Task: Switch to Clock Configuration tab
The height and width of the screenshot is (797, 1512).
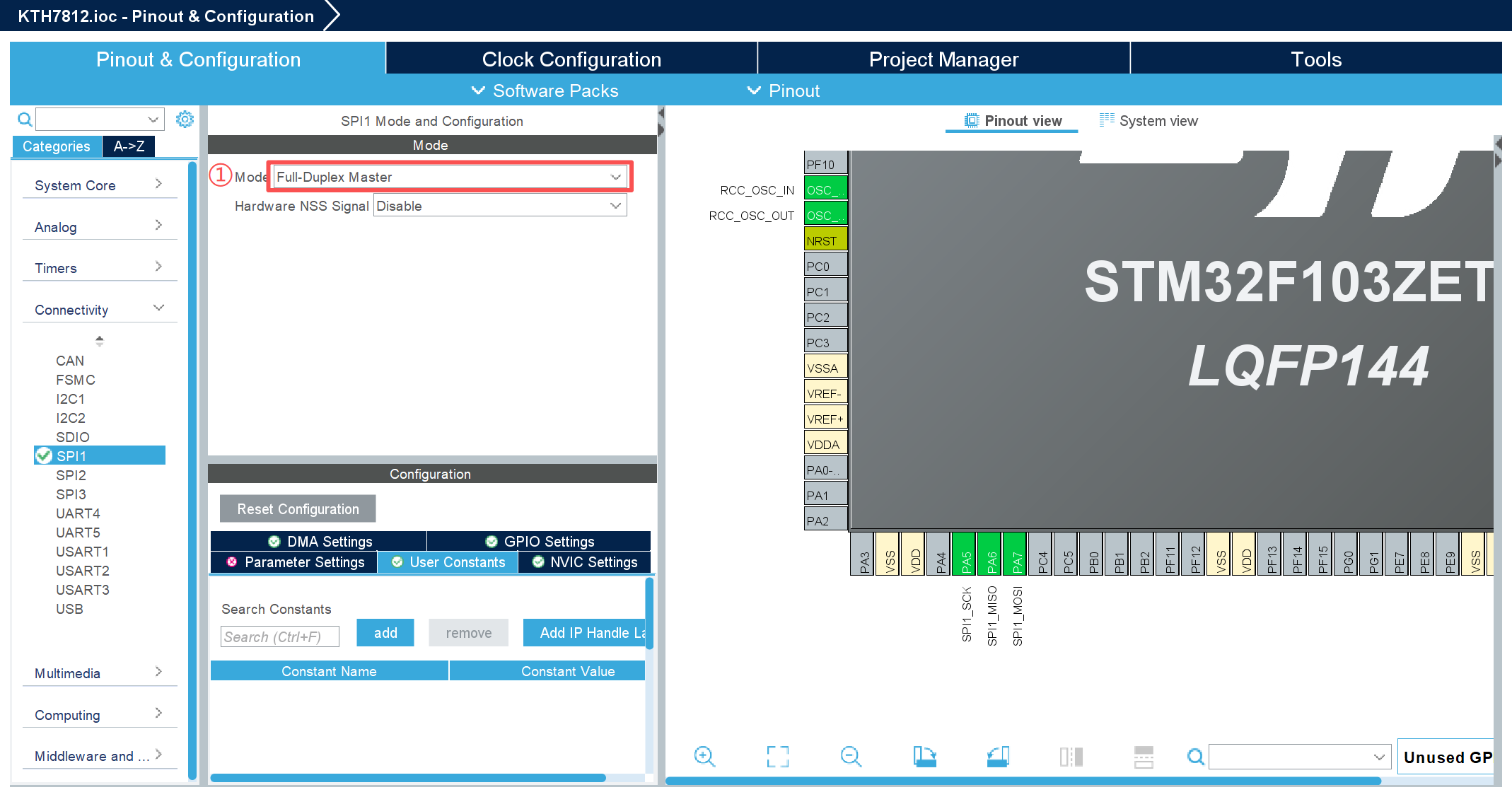Action: 571,59
